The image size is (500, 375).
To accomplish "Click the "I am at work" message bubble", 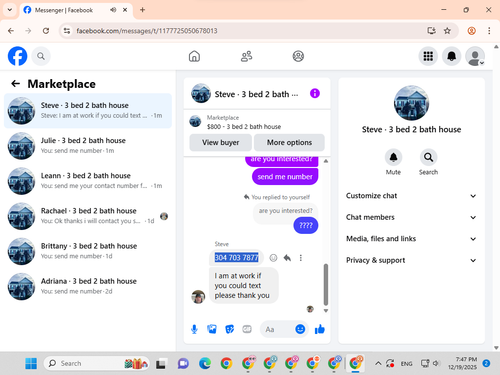I will (244, 286).
